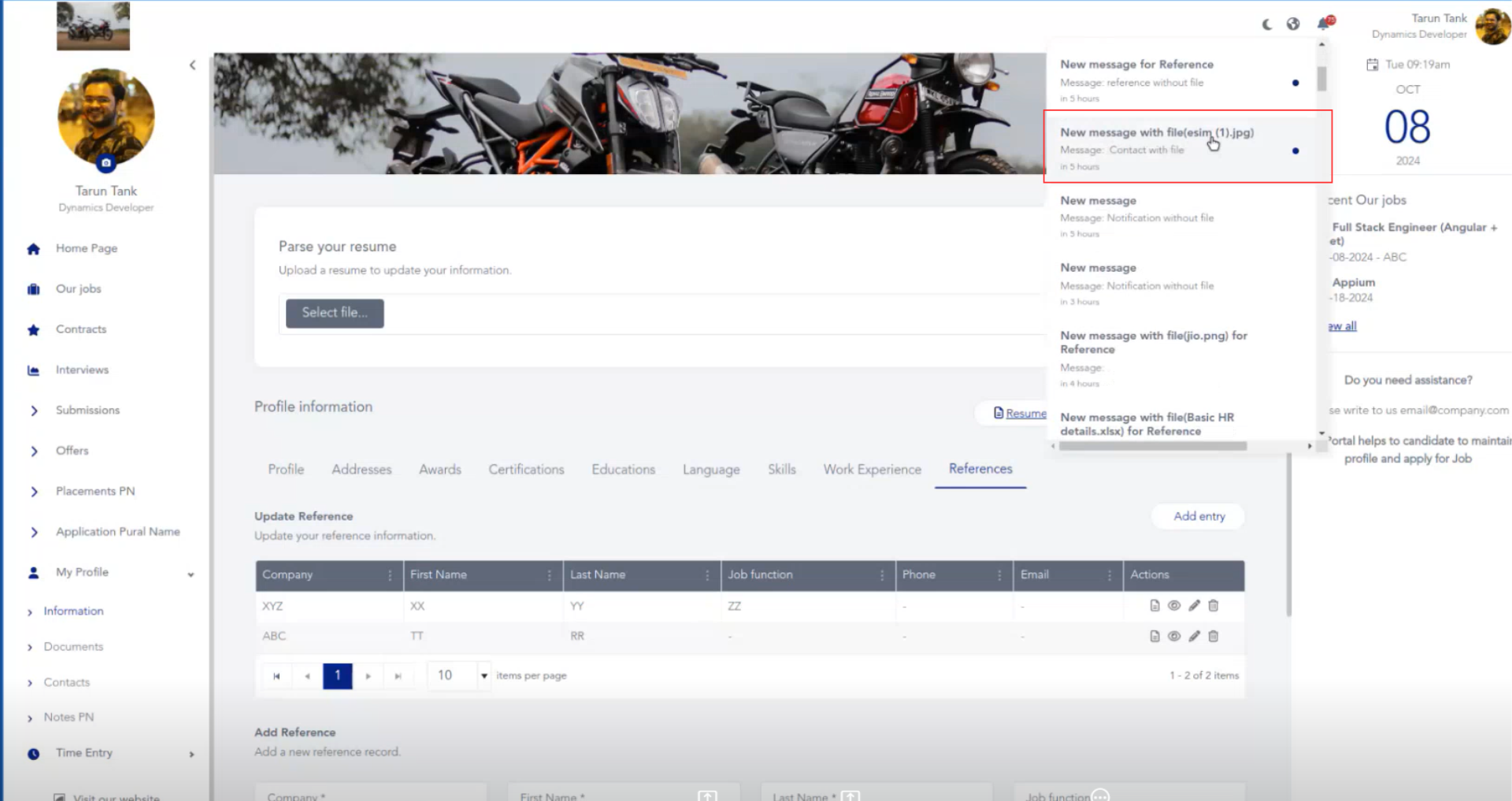The width and height of the screenshot is (1512, 801).
Task: Click the Select file... button
Action: [335, 313]
